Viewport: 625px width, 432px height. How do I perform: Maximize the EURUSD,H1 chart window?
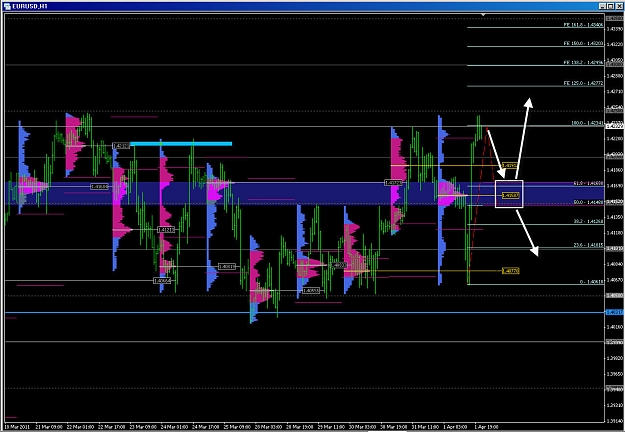[610, 6]
